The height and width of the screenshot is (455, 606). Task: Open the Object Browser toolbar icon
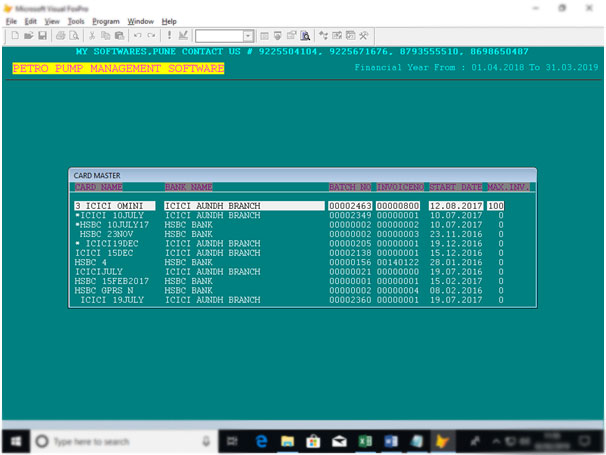click(337, 36)
